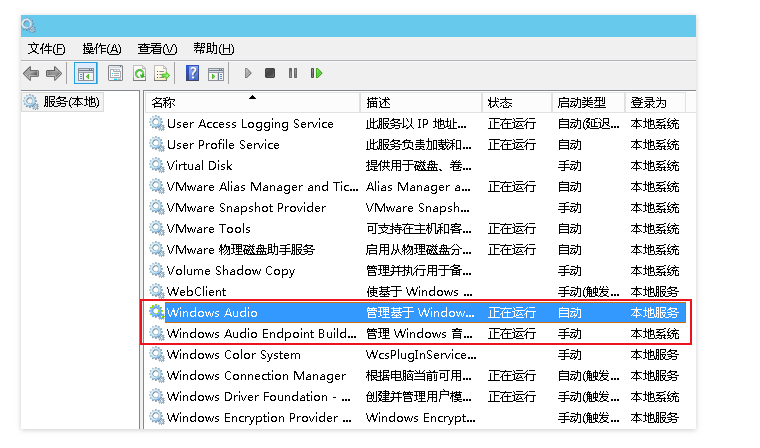Click 手动 startup type of Windows Audio Endpoint Builder

point(570,334)
